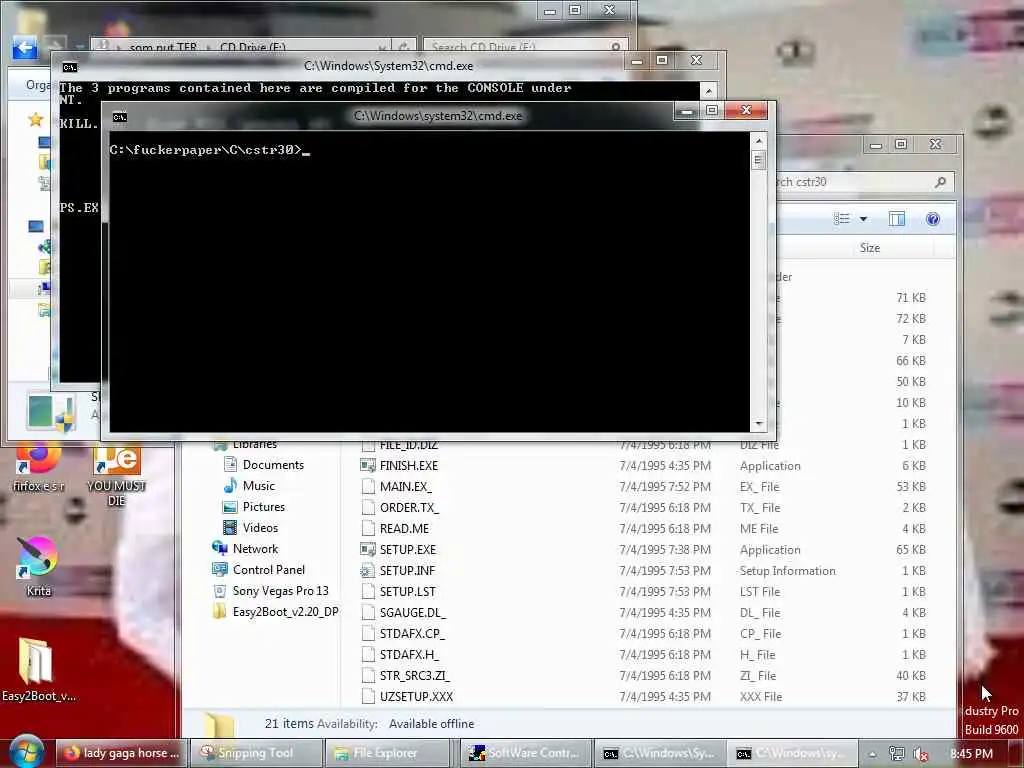Viewport: 1024px width, 768px height.
Task: Select STDAFX.H_ file name
Action: tap(409, 654)
